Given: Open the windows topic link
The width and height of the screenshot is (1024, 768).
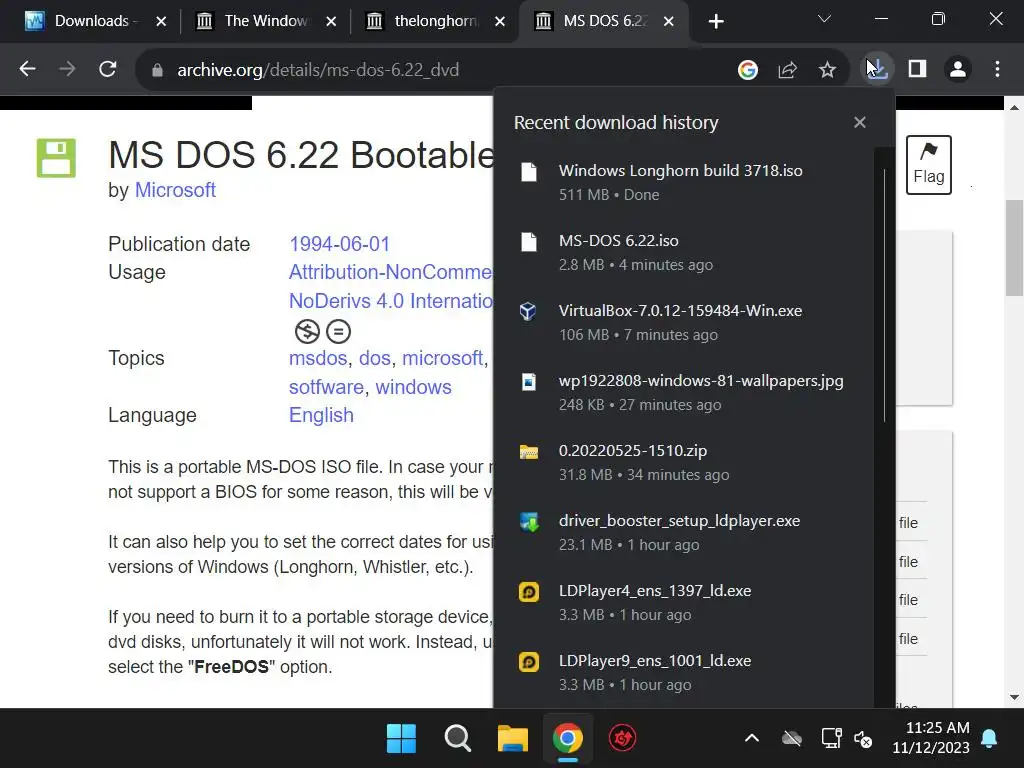Looking at the screenshot, I should point(413,387).
